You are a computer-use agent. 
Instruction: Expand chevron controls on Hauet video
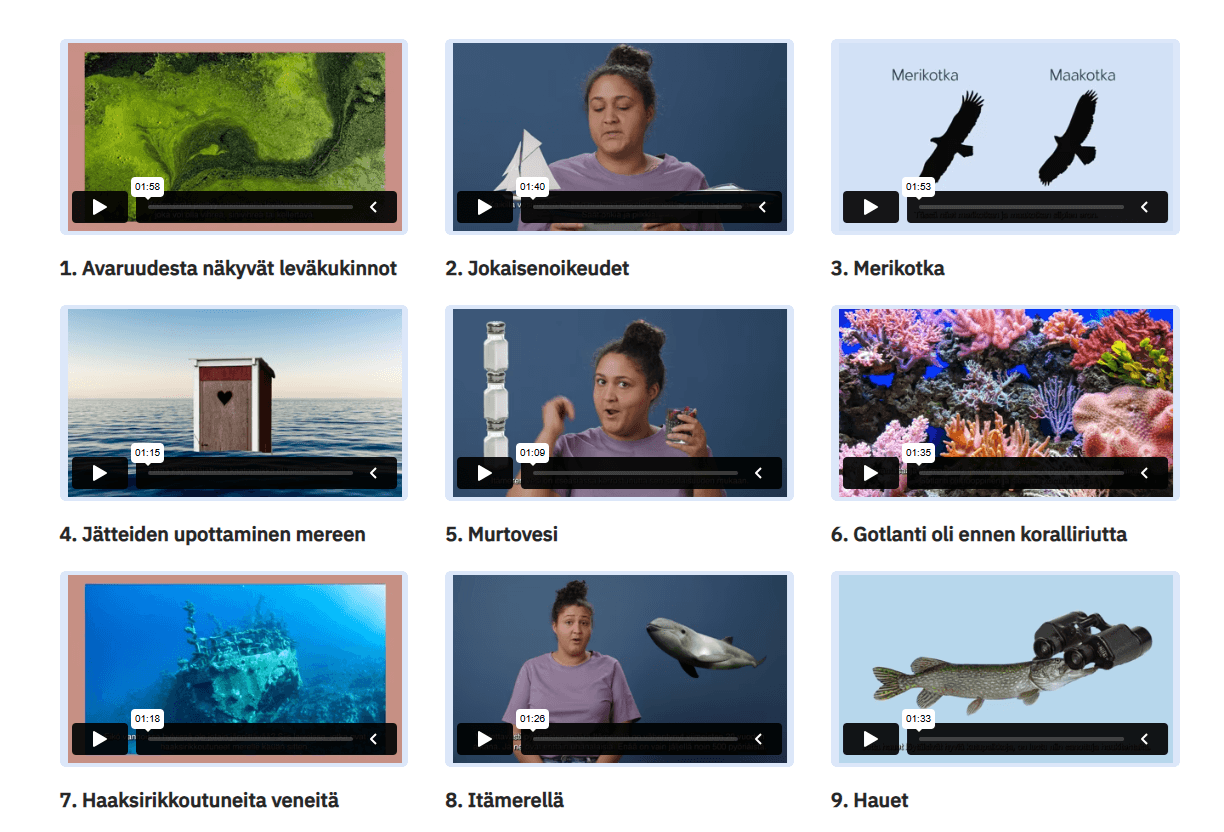[x=1145, y=739]
